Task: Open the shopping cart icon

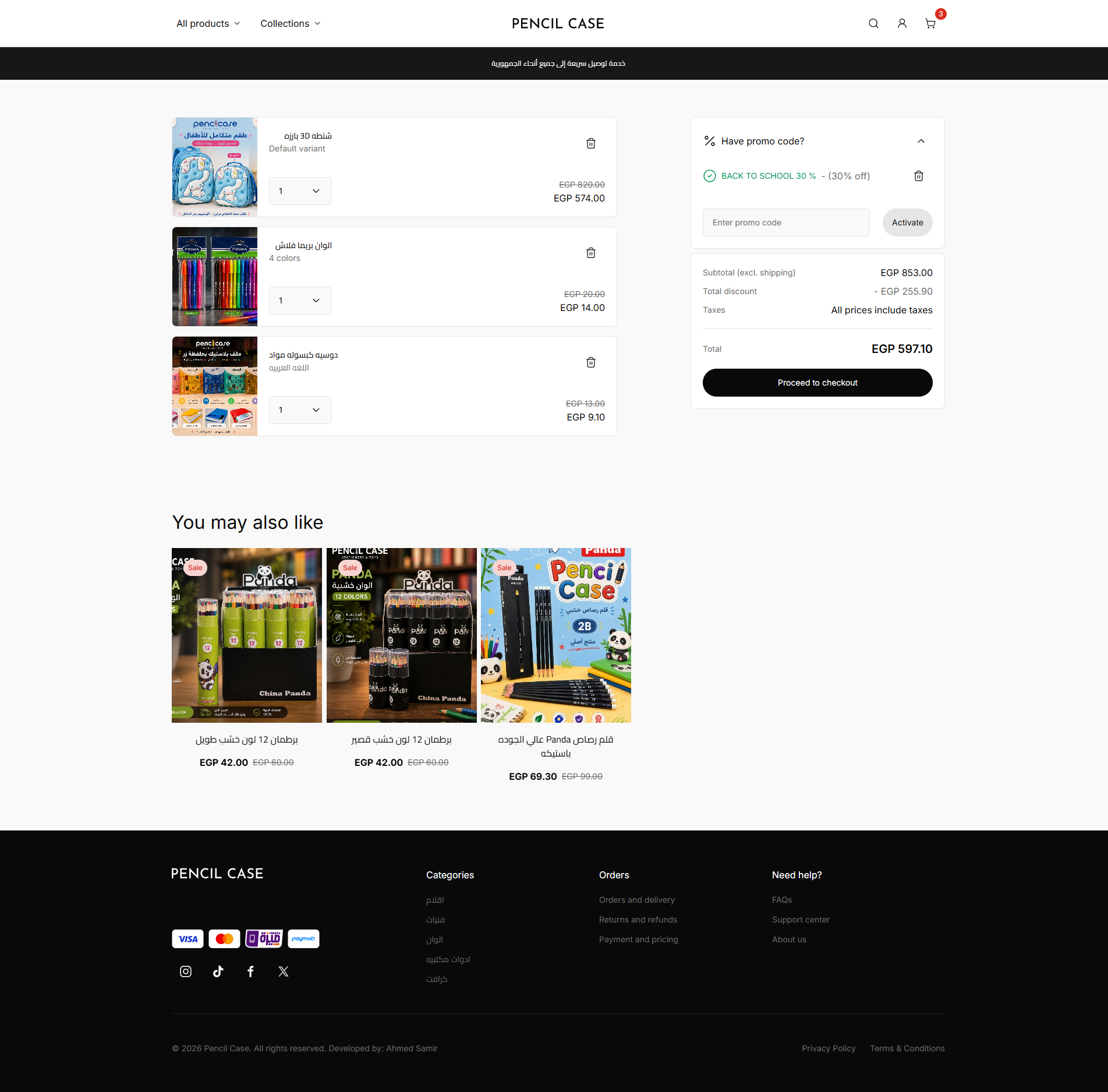Action: coord(930,23)
